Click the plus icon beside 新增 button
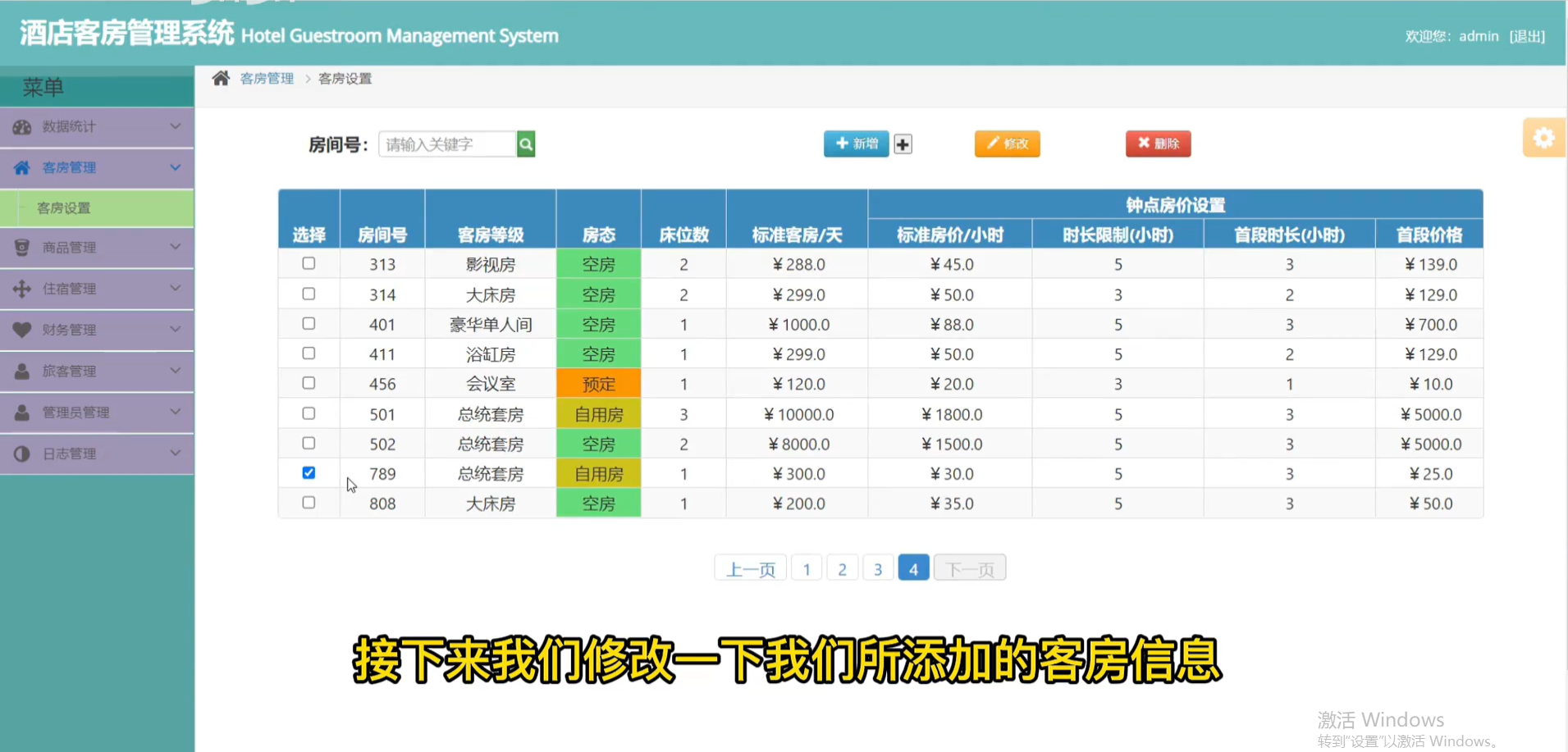Viewport: 1568px width, 752px height. 902,144
